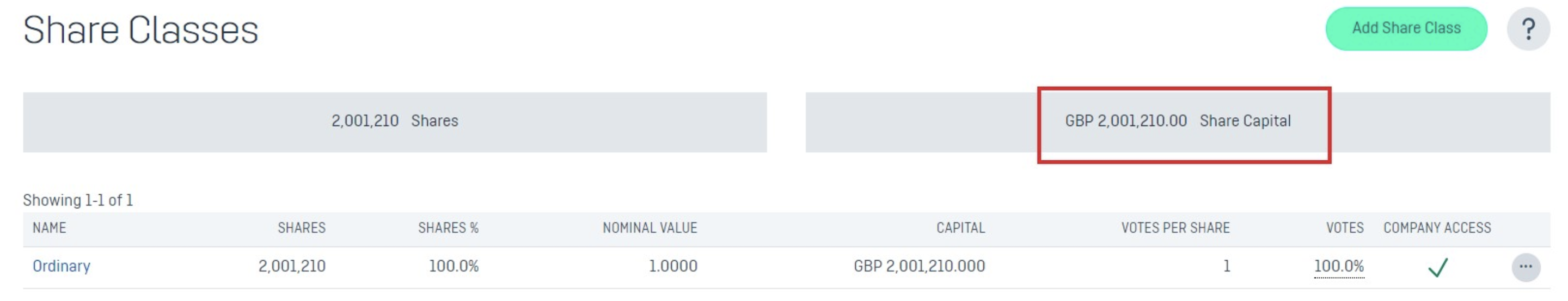Open the Ordinary row's three-dots actions menu
The width and height of the screenshot is (1568, 301).
(1526, 267)
